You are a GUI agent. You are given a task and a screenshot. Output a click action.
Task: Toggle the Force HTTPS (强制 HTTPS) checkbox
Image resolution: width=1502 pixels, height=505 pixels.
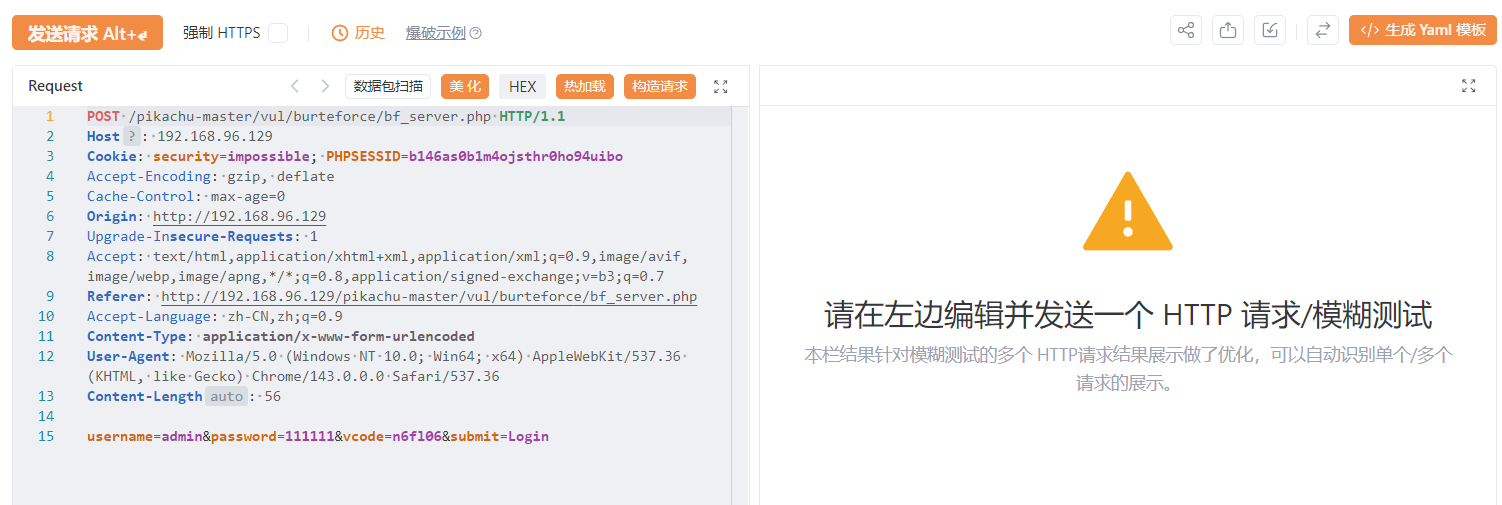coord(278,33)
